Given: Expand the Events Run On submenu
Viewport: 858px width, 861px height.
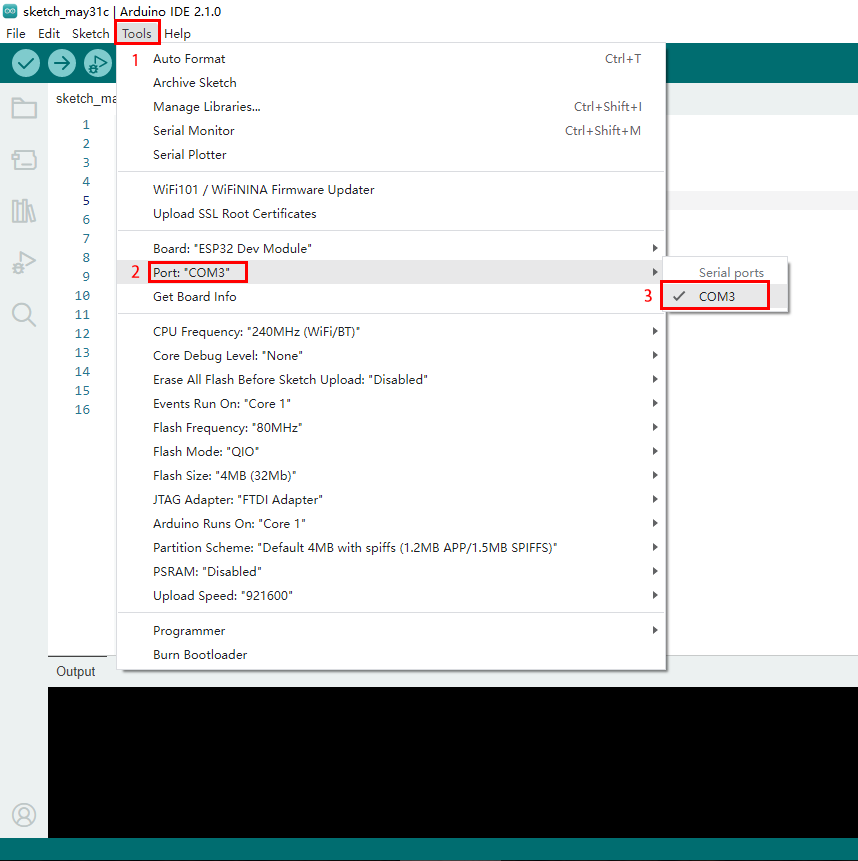Looking at the screenshot, I should click(x=391, y=404).
